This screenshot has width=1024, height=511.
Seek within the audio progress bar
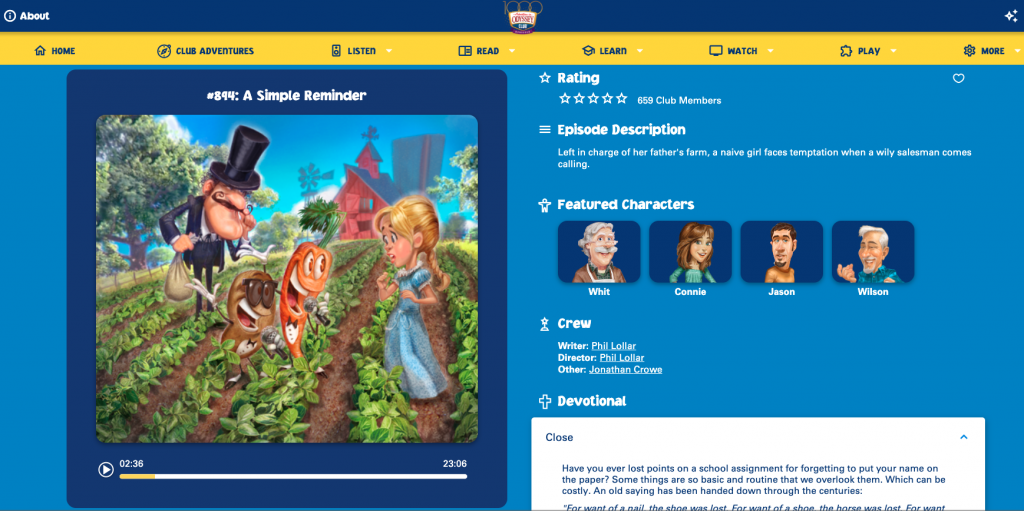293,476
